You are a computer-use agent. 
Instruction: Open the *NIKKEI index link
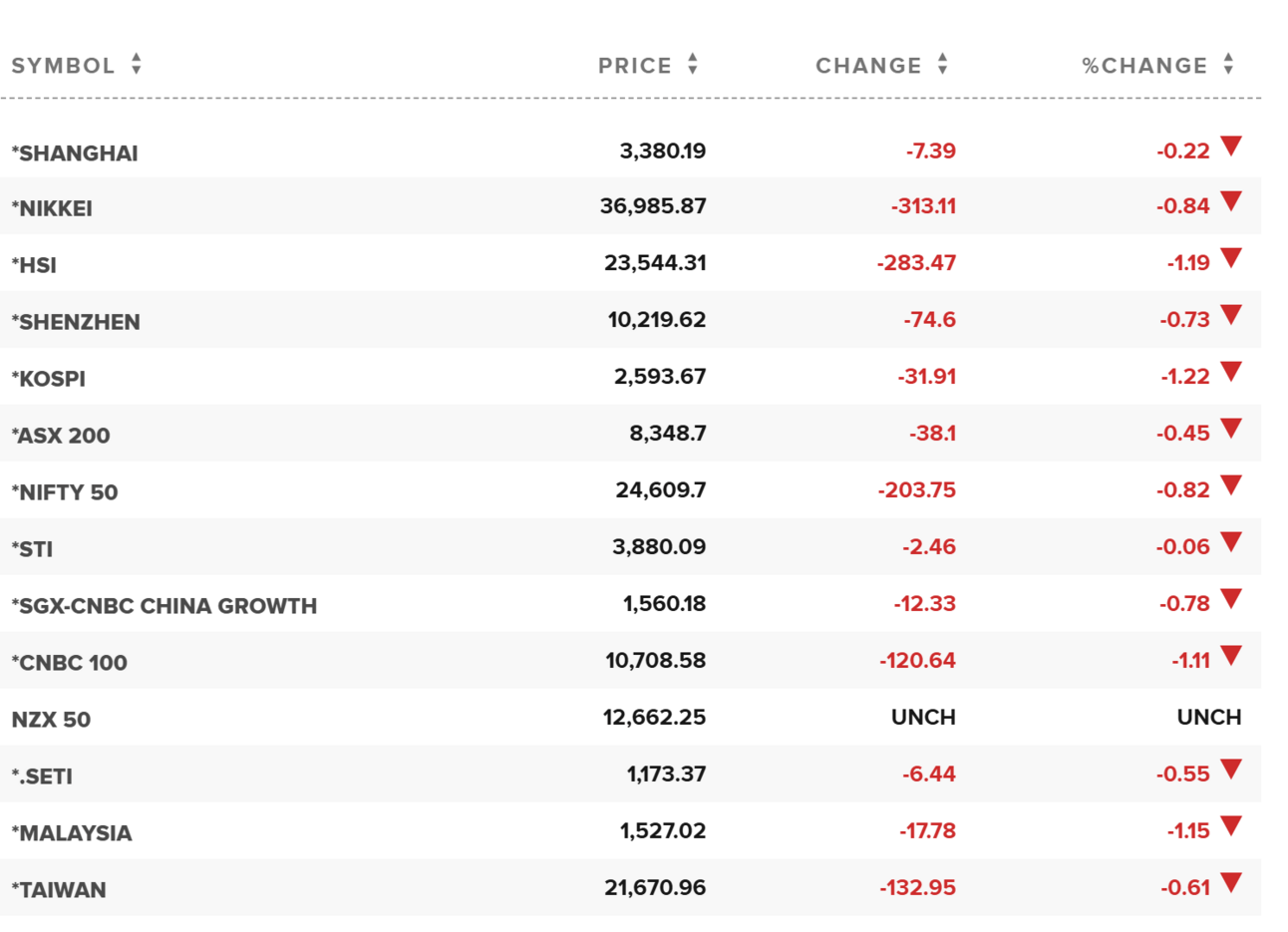[52, 208]
